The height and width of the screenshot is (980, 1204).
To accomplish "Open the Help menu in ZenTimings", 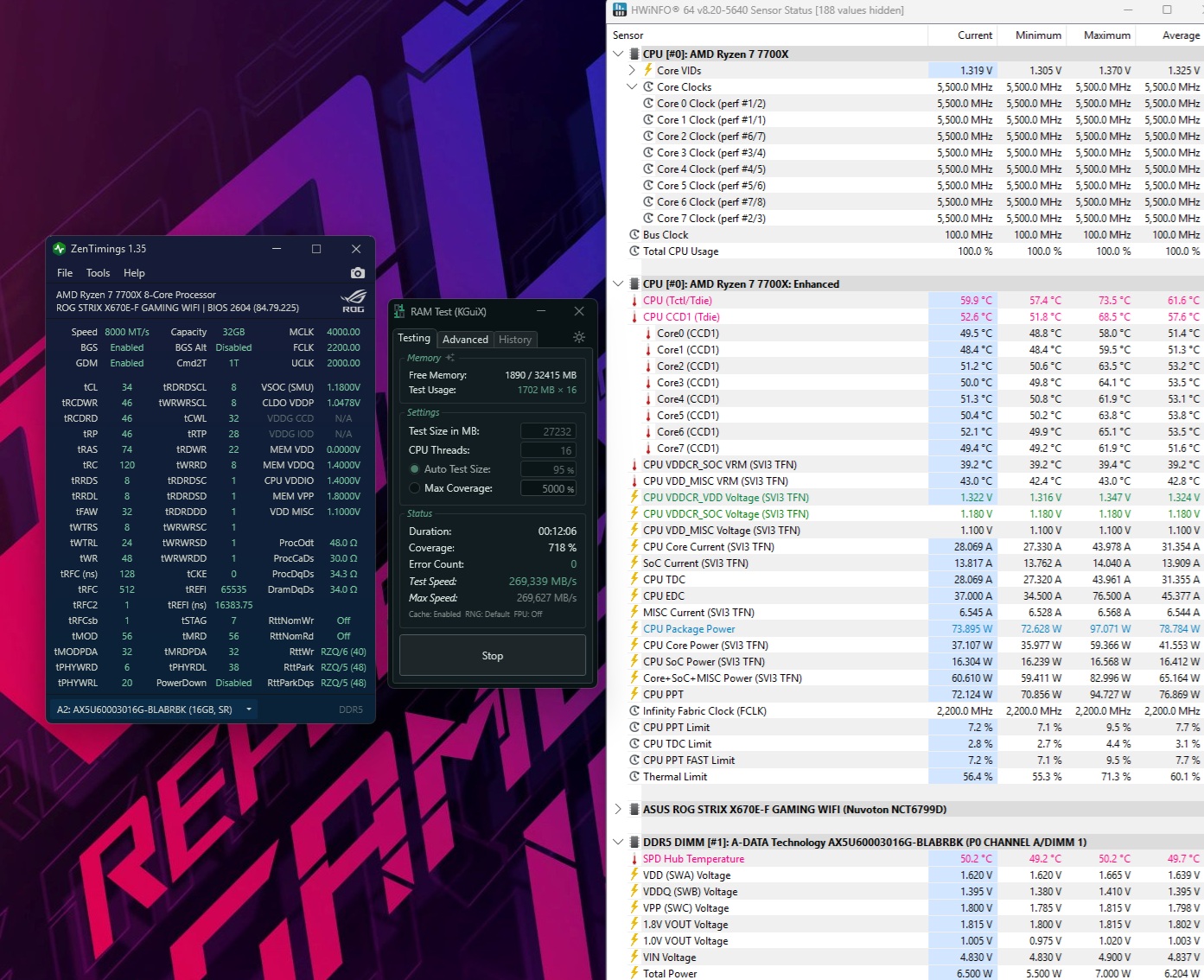I will click(x=134, y=273).
